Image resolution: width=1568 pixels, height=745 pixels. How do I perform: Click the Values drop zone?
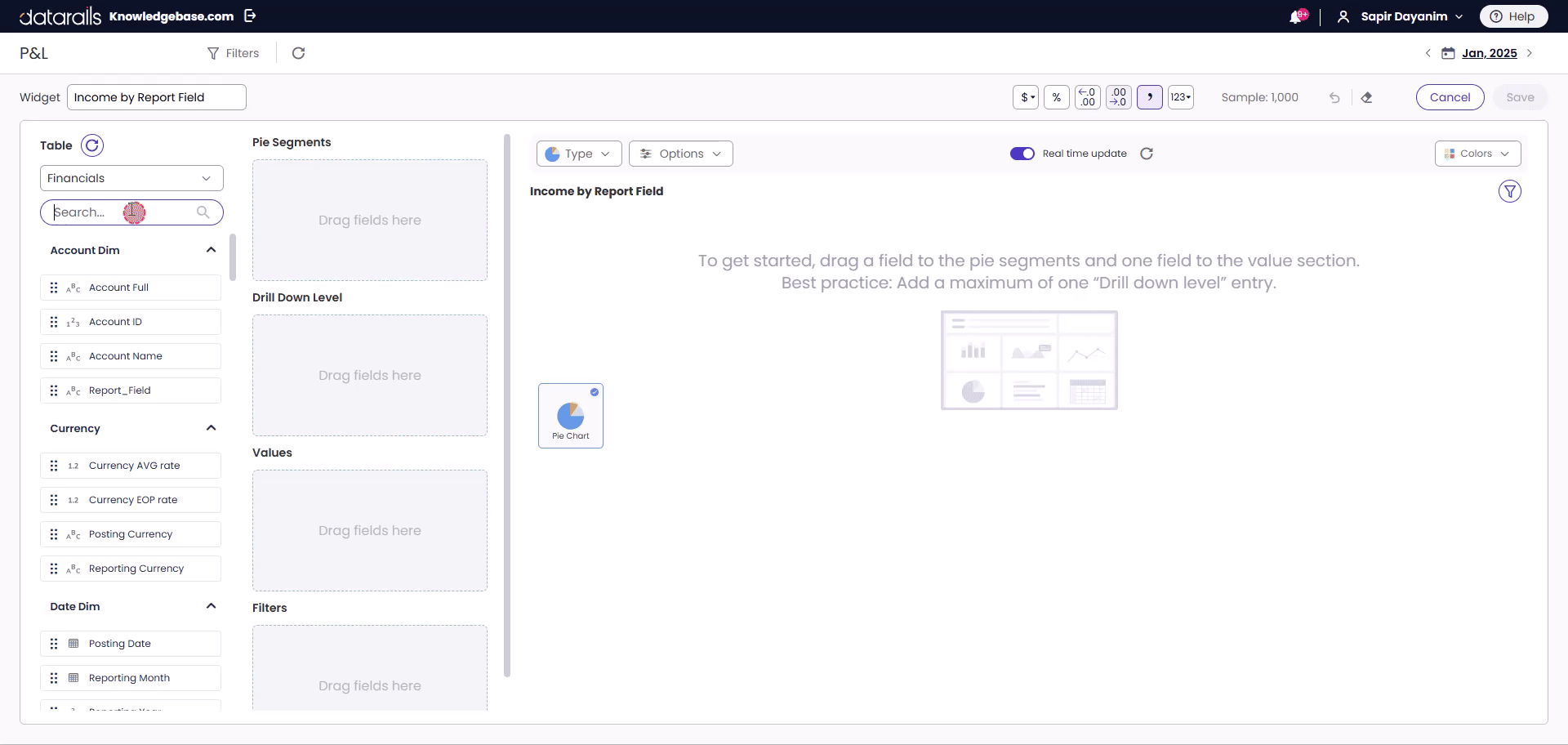[x=370, y=531]
